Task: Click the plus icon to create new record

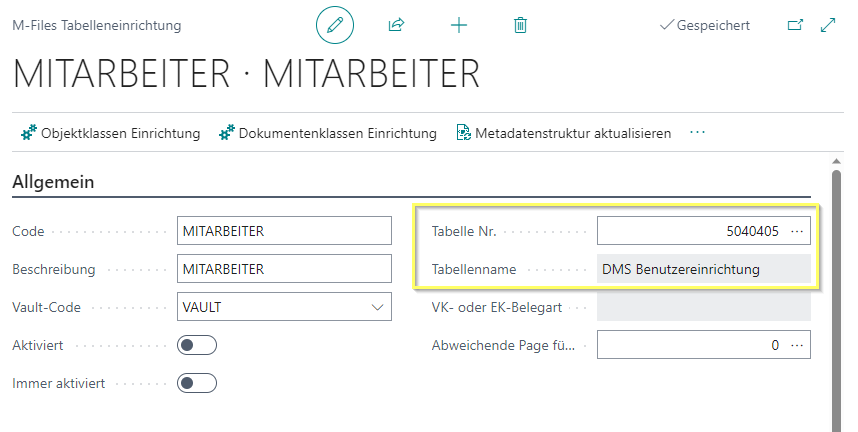Action: [459, 25]
